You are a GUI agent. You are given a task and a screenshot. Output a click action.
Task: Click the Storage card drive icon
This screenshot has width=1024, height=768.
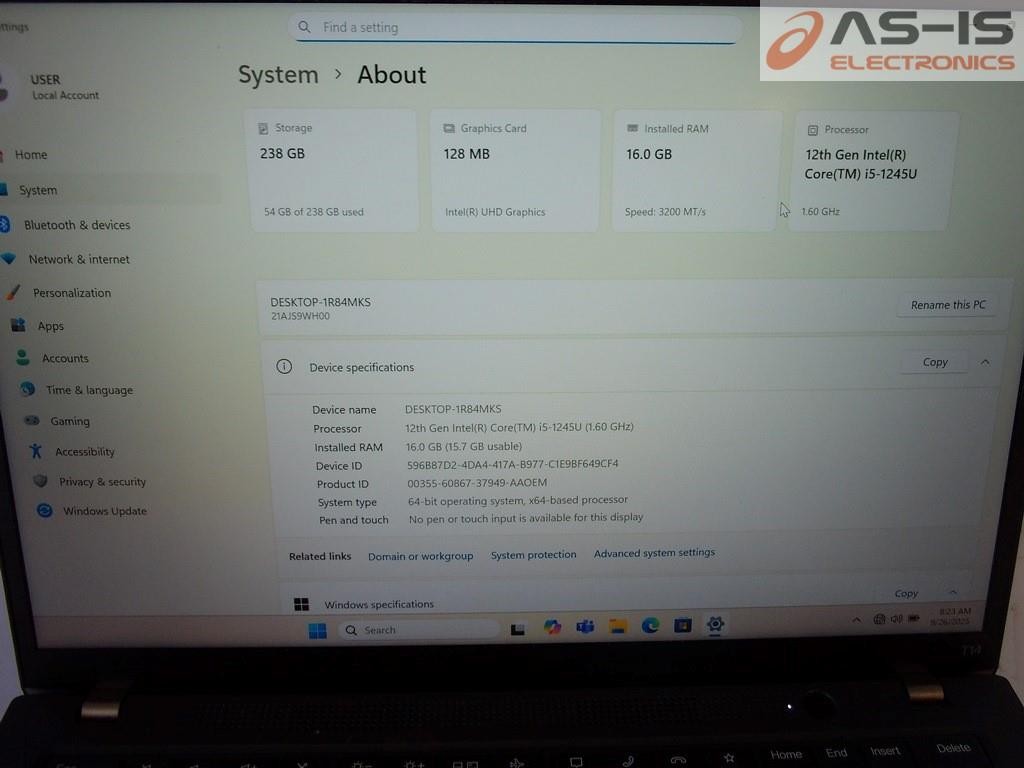(263, 128)
